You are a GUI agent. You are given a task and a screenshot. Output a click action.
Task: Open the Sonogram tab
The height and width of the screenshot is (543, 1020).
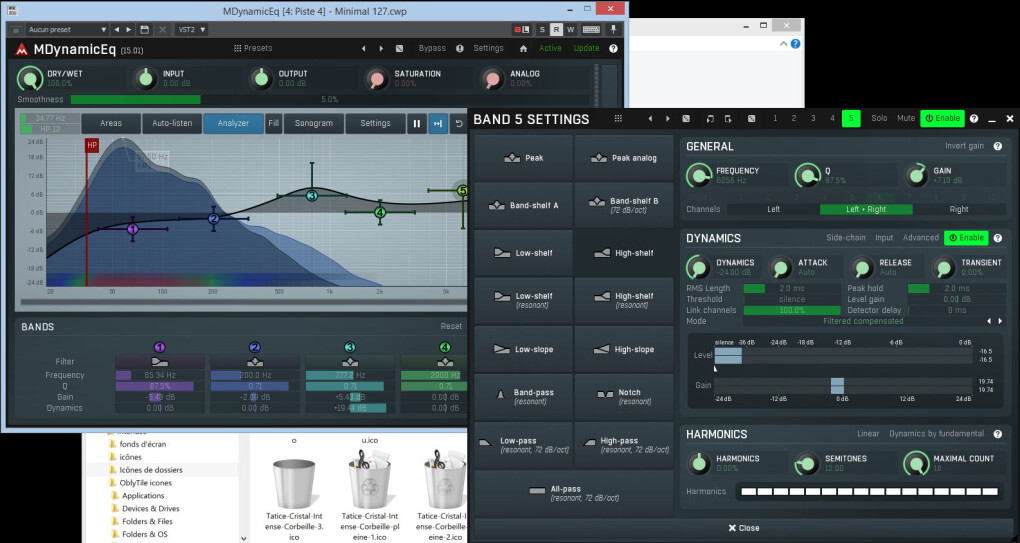[314, 123]
